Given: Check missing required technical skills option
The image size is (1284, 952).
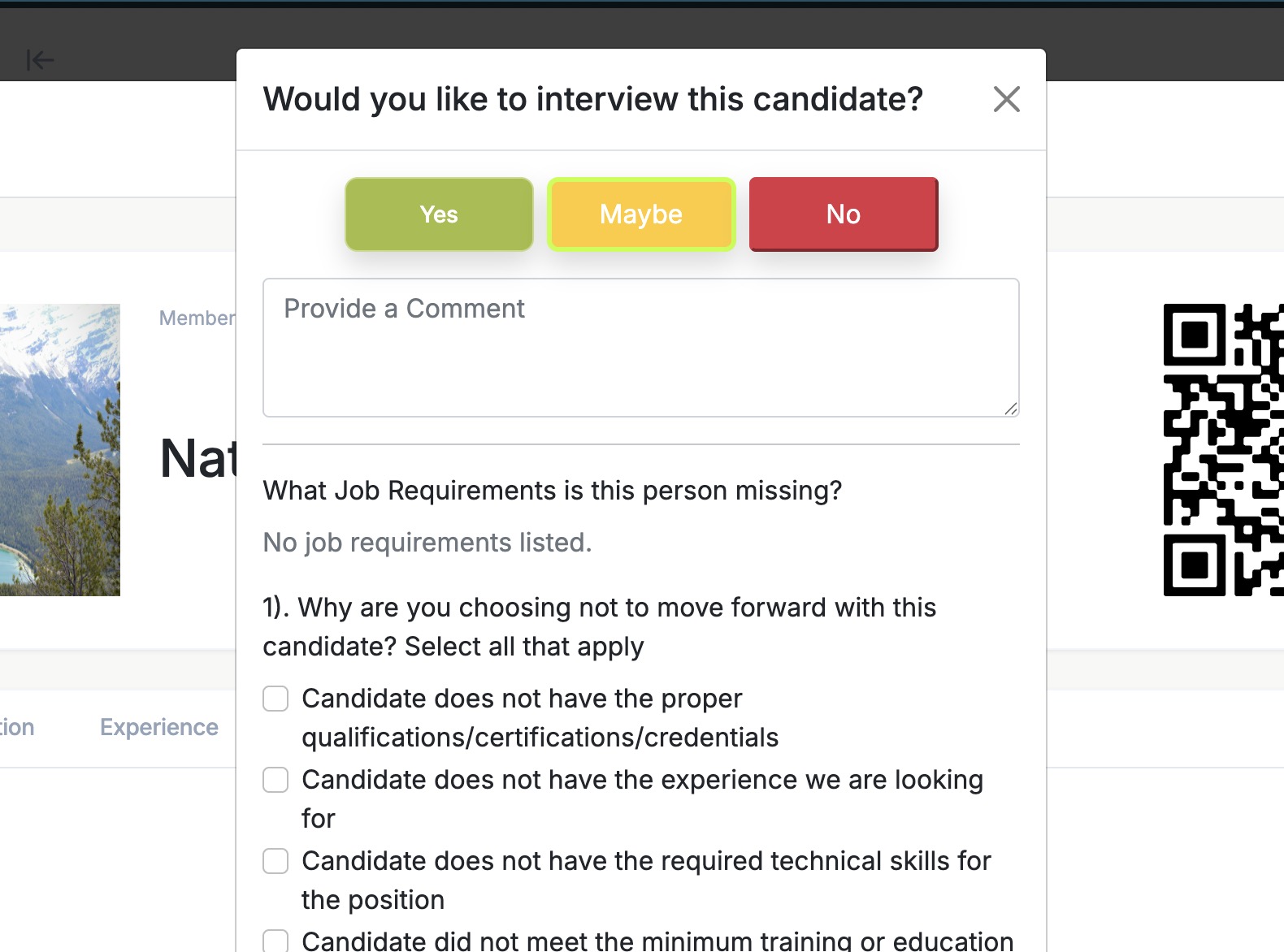Looking at the screenshot, I should click(275, 861).
